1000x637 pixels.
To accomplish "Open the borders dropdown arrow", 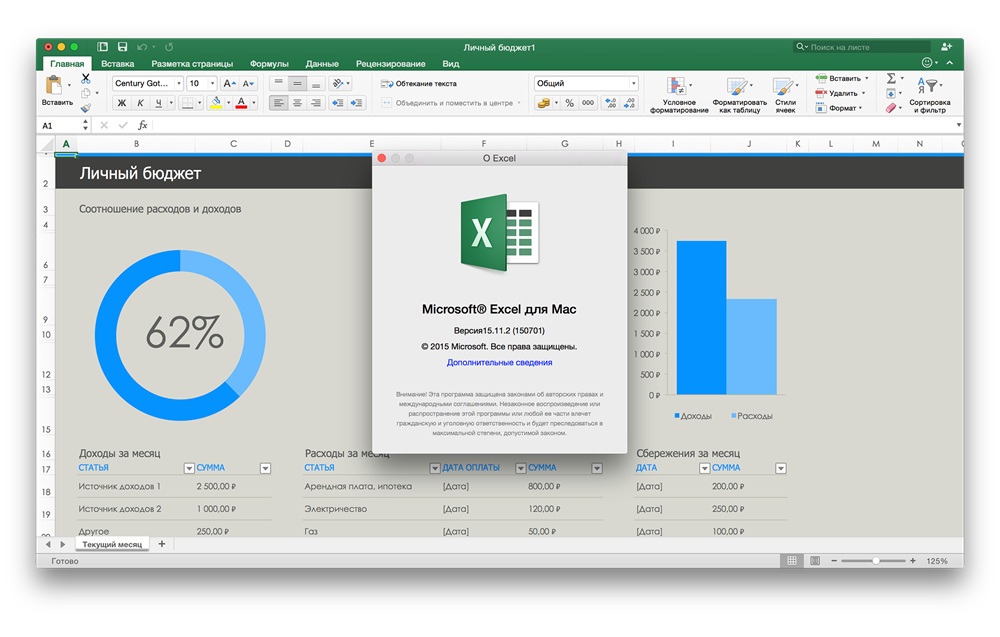I will pos(200,103).
